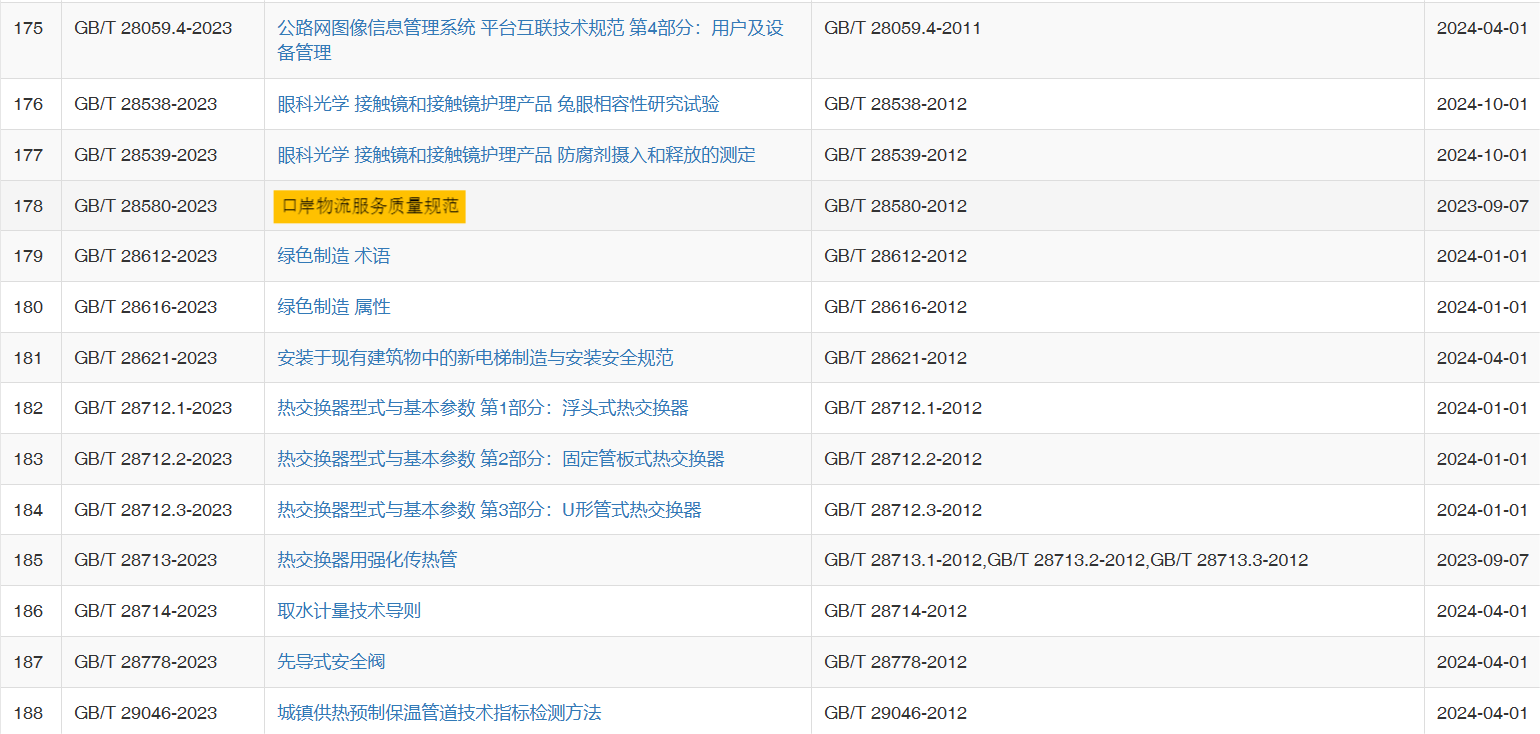
Task: Click standard number GB/T 29046-2023 cell
Action: [x=145, y=713]
